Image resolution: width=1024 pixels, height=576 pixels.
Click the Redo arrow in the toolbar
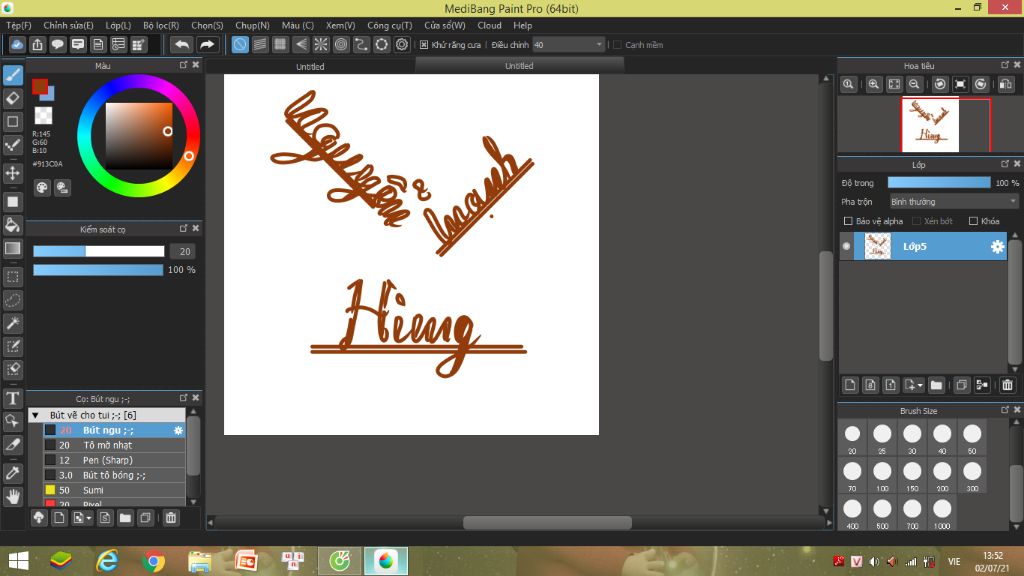[x=206, y=44]
